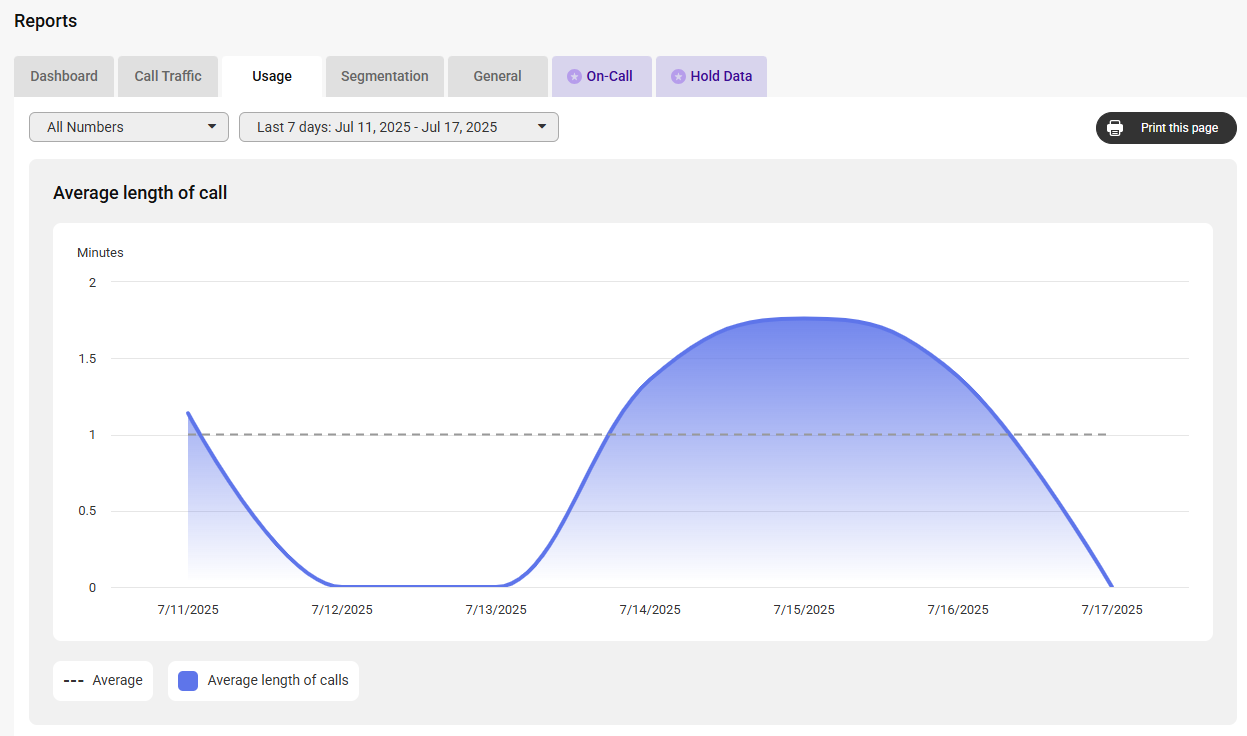1247x736 pixels.
Task: Click the 1.5 y-axis value
Action: tap(88, 359)
